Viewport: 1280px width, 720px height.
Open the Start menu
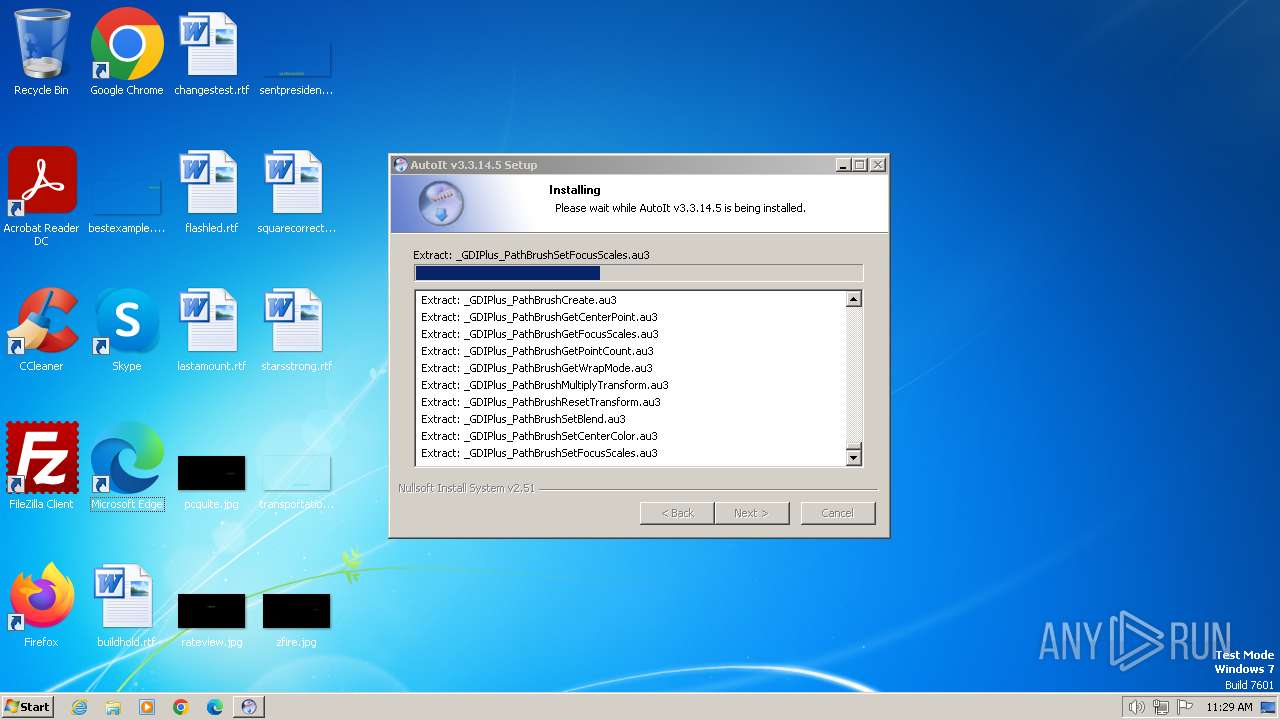point(28,707)
